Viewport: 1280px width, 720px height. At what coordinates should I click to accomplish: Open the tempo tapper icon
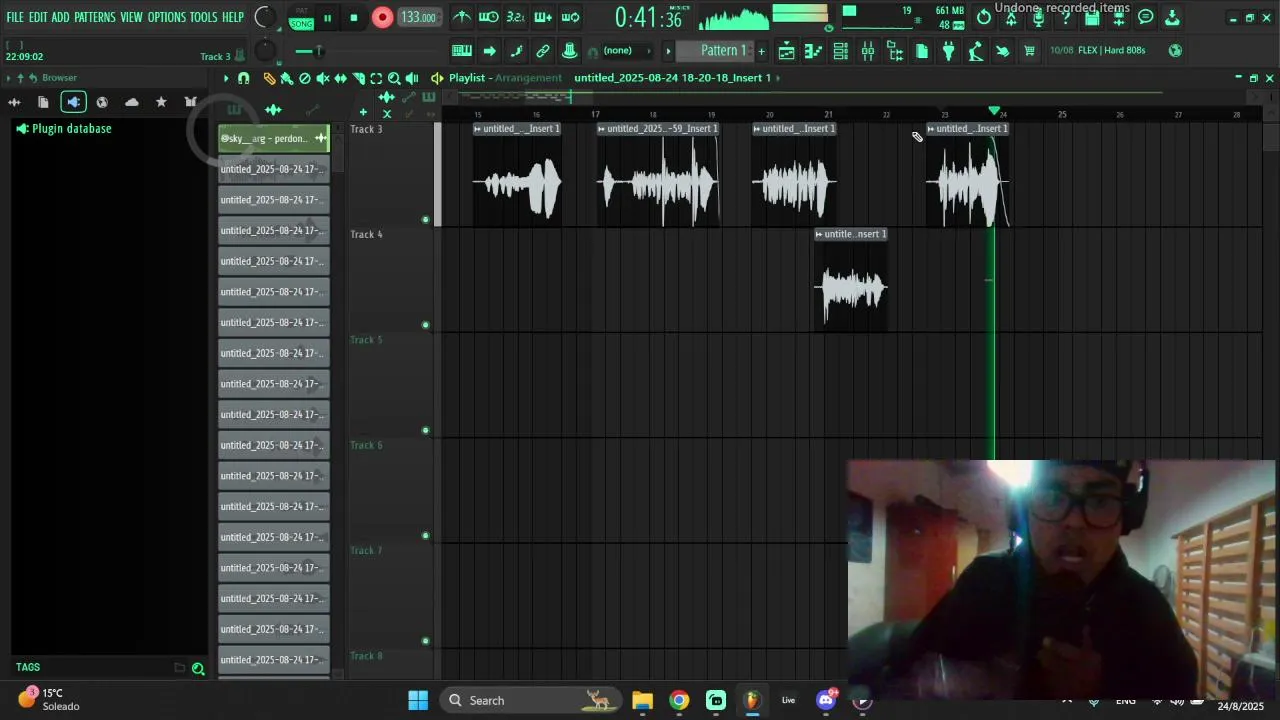(975, 51)
